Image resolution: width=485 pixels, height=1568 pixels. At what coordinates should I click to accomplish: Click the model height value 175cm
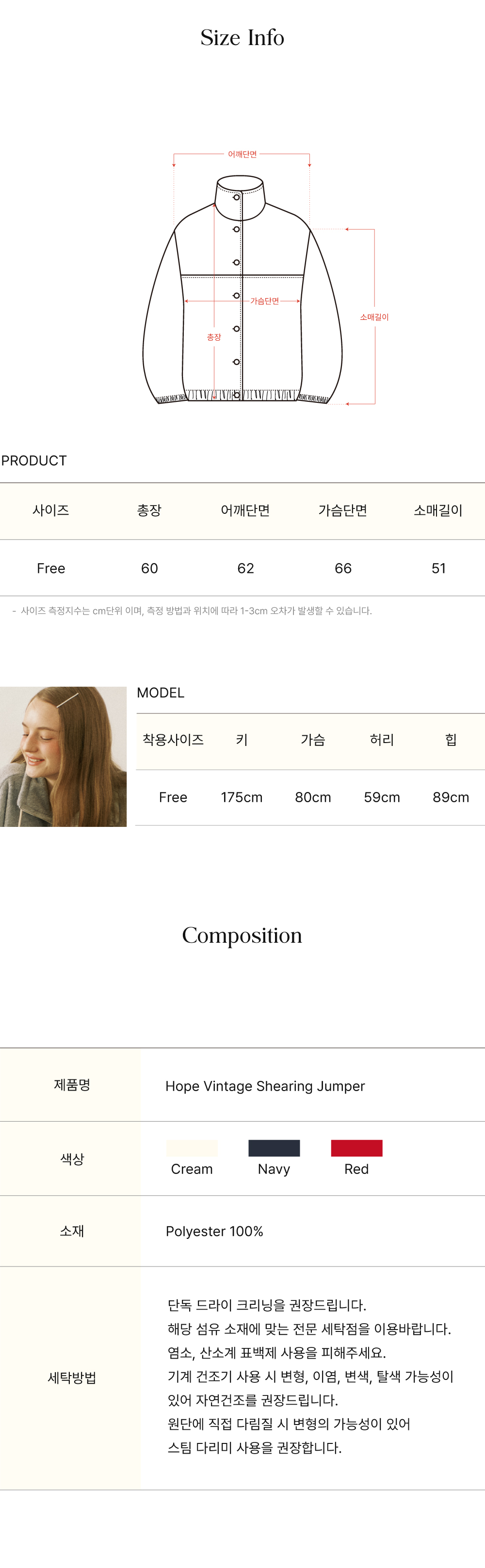point(241,797)
